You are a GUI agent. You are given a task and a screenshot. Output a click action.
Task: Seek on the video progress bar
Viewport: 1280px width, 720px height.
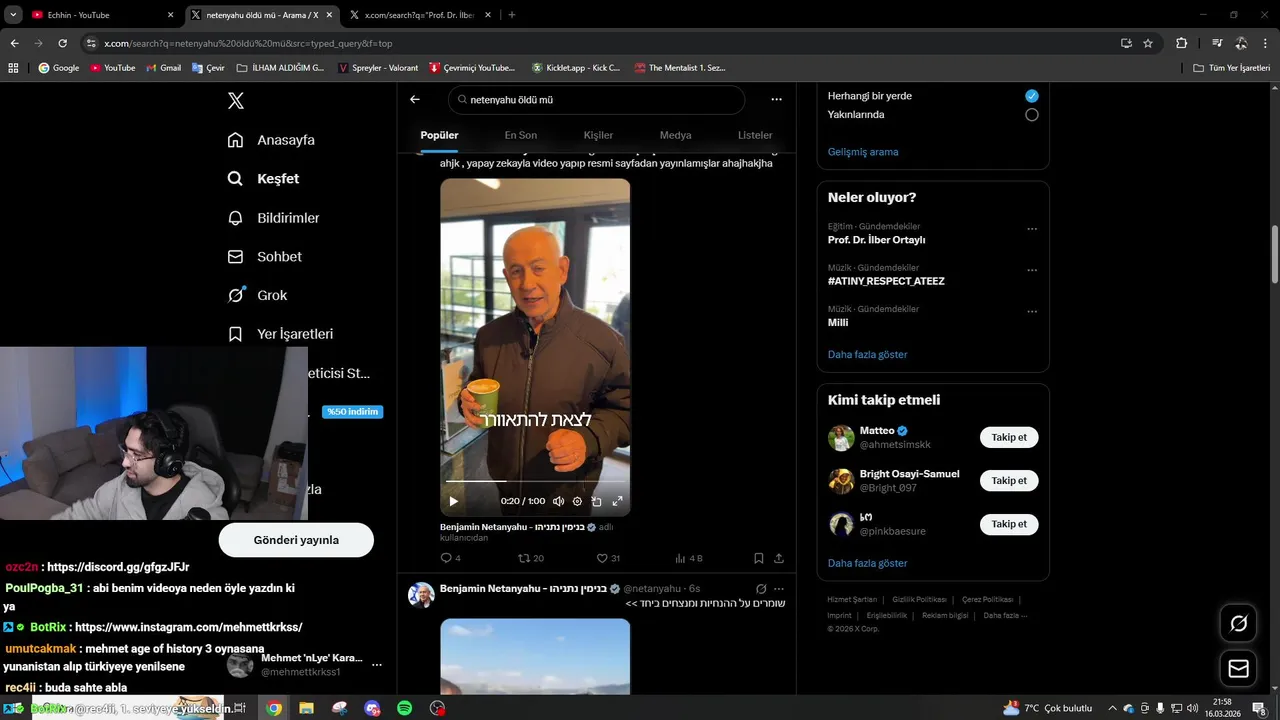(x=535, y=482)
